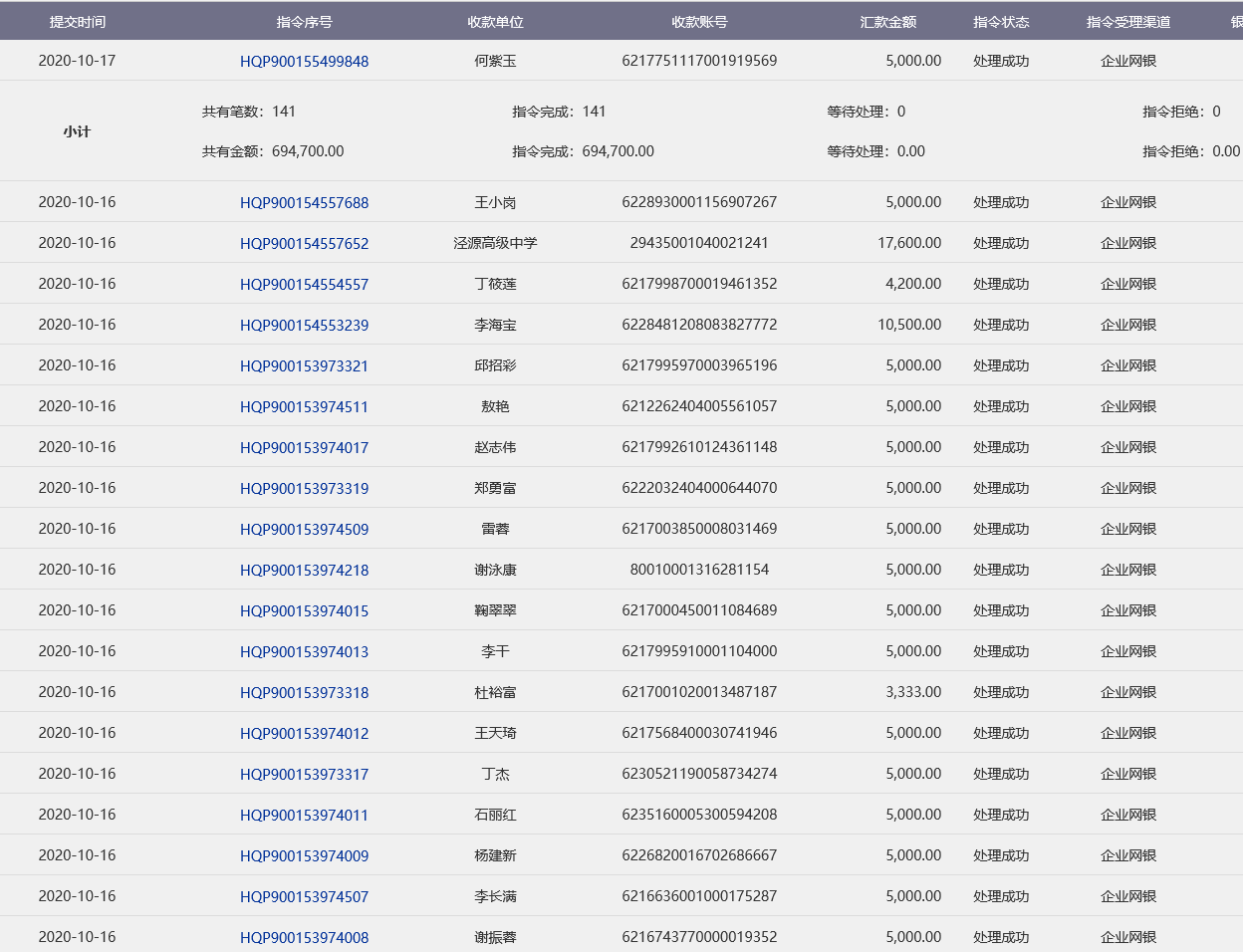This screenshot has width=1243, height=952.
Task: Select payee cell 泾源高级中学
Action: tap(495, 243)
